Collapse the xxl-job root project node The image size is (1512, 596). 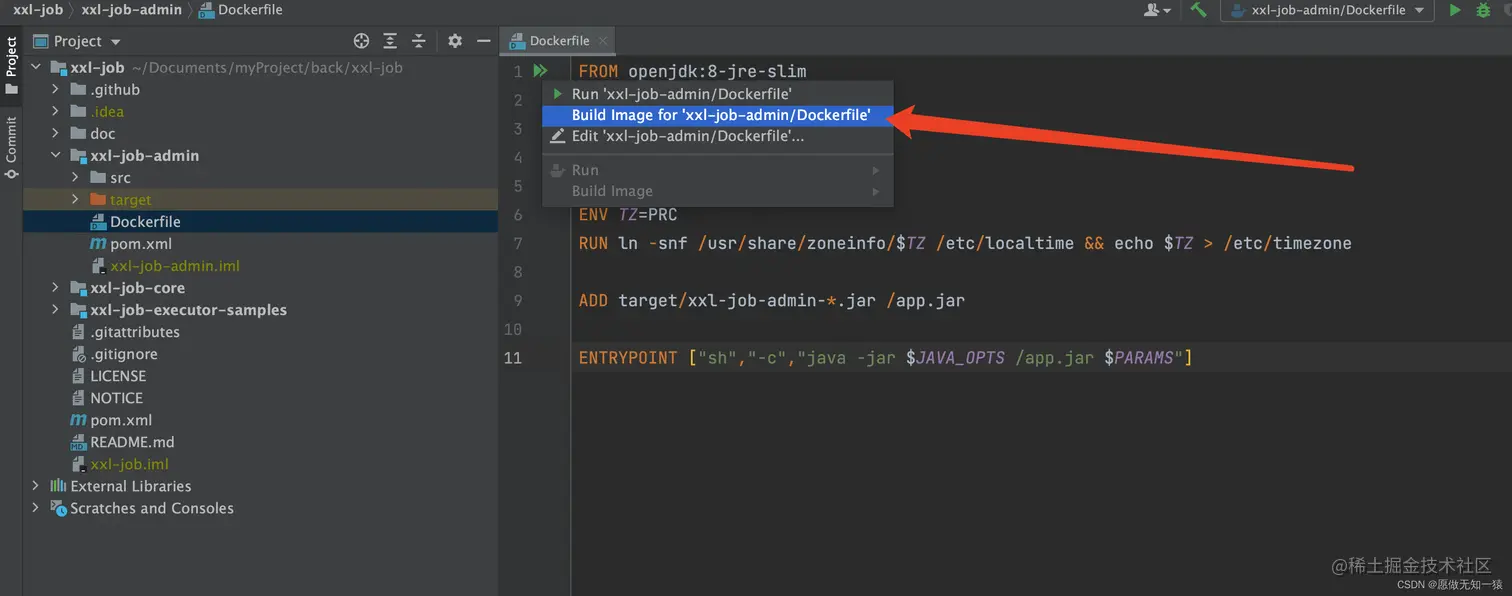tap(36, 68)
